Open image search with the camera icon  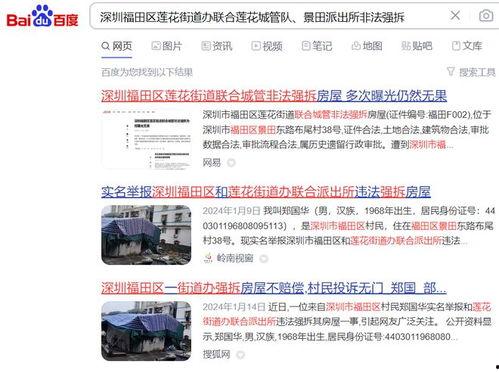486,16
